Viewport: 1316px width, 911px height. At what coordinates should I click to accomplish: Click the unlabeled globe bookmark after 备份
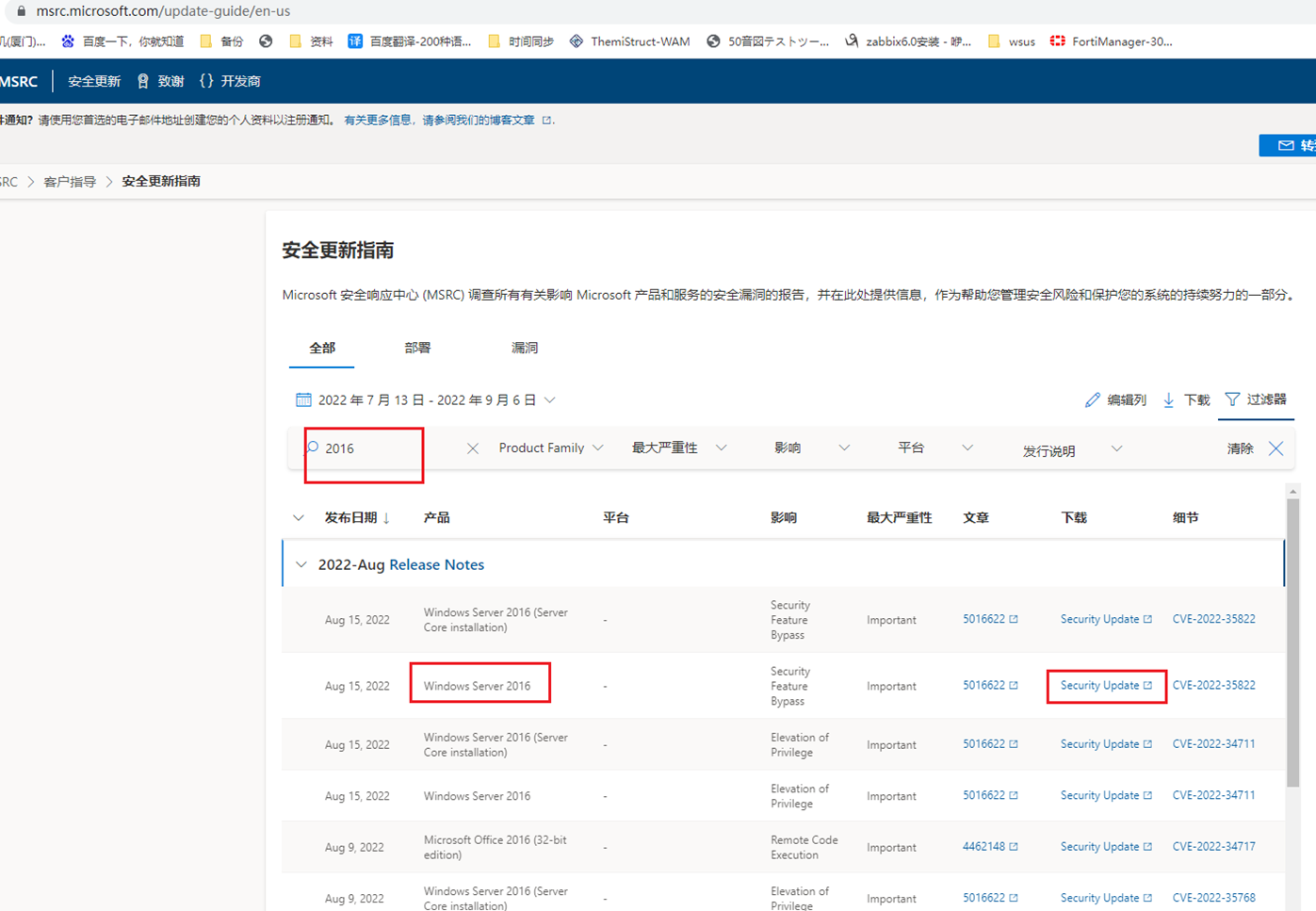[x=266, y=41]
